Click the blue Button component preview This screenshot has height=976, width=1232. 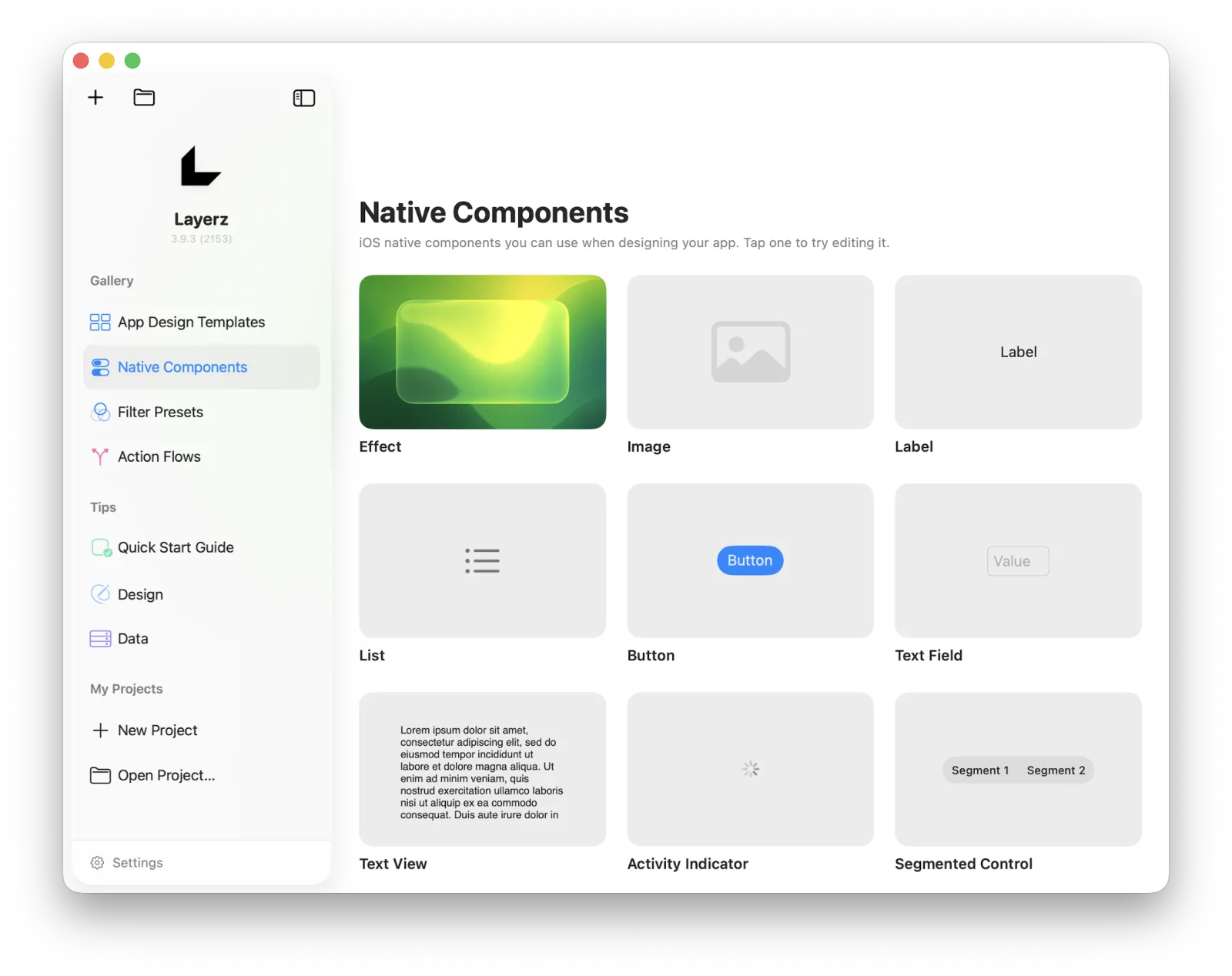click(x=750, y=560)
